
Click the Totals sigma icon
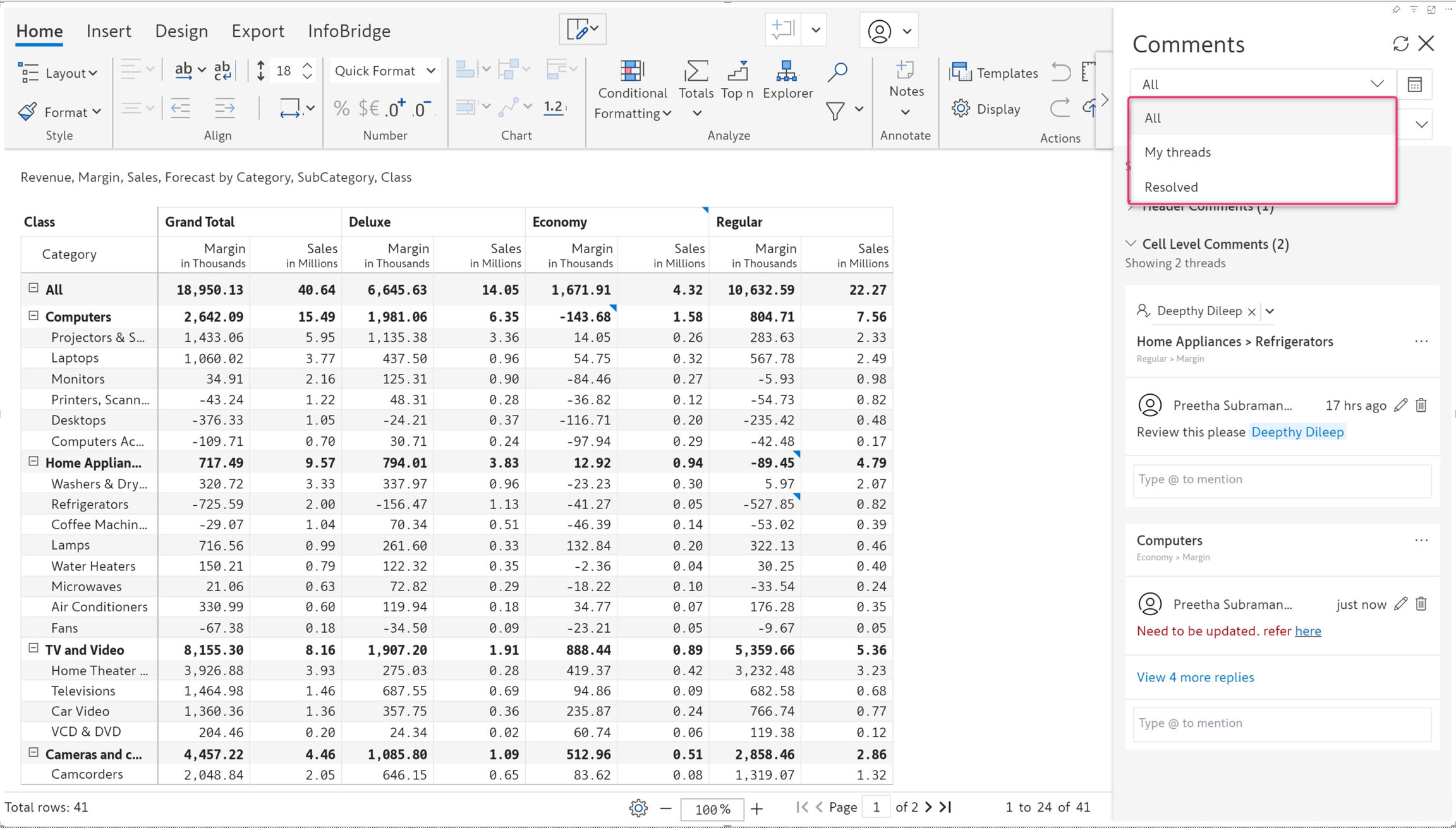tap(696, 72)
